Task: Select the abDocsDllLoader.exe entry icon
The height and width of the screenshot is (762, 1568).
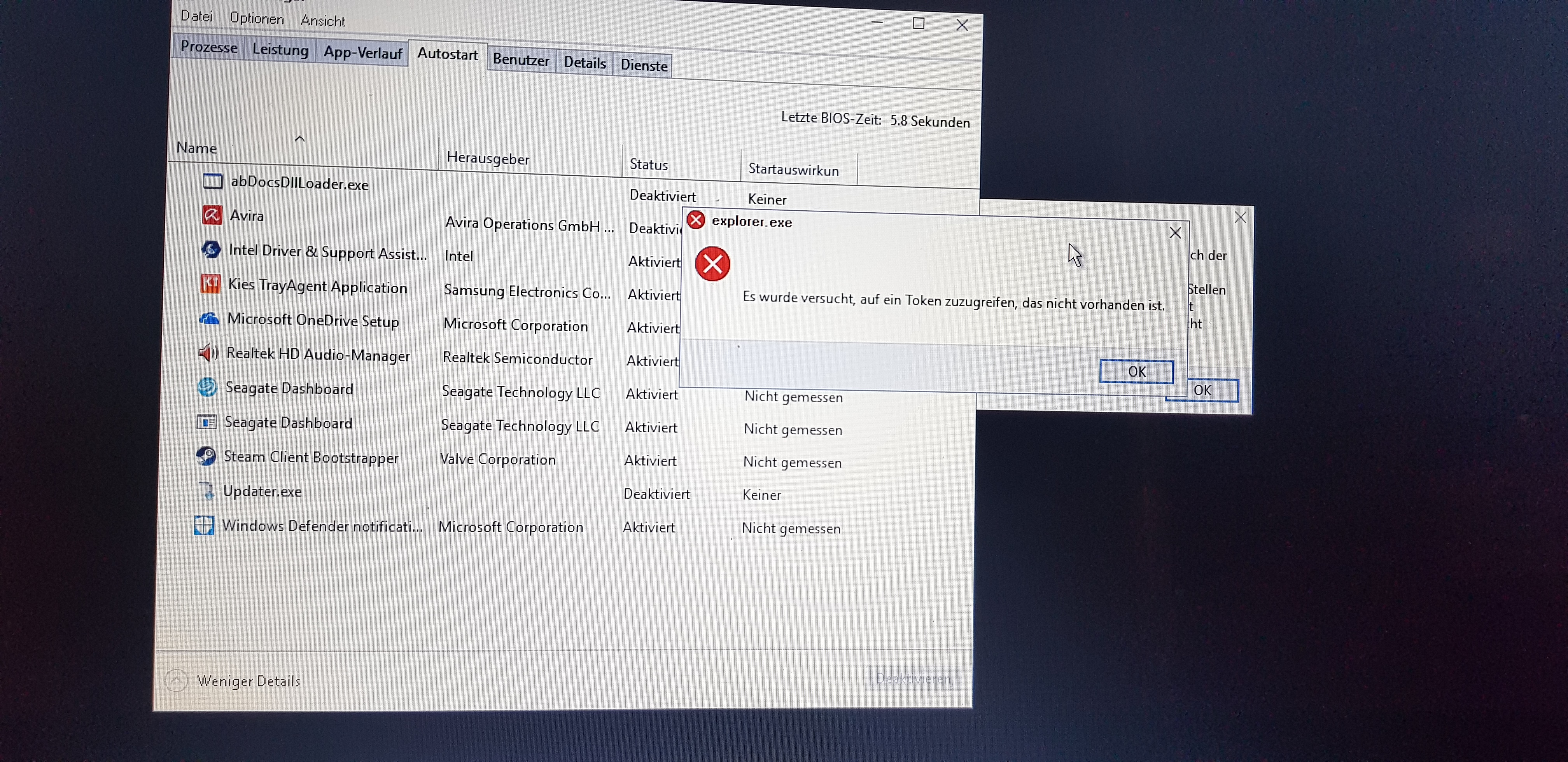Action: [212, 182]
